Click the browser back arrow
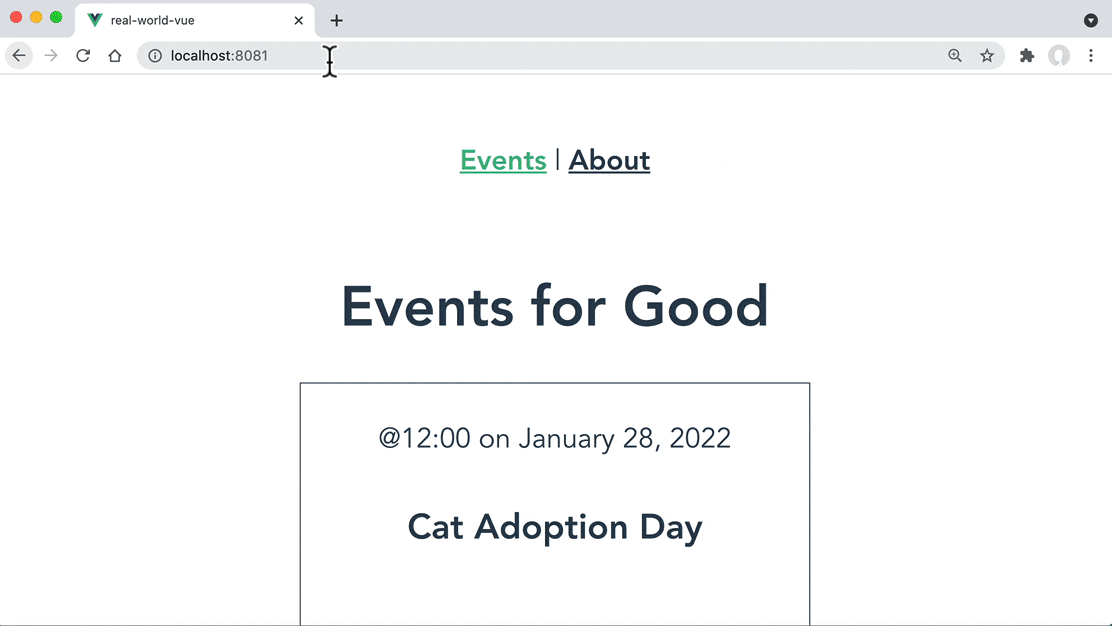The image size is (1112, 626). [19, 55]
